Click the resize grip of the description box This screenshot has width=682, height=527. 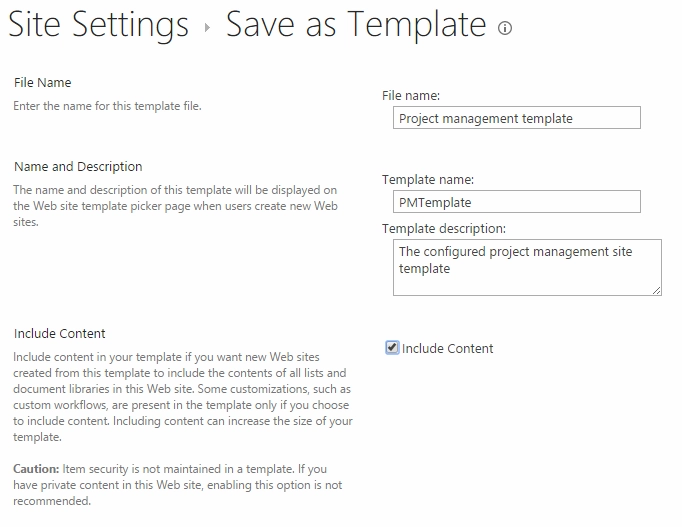(x=657, y=291)
